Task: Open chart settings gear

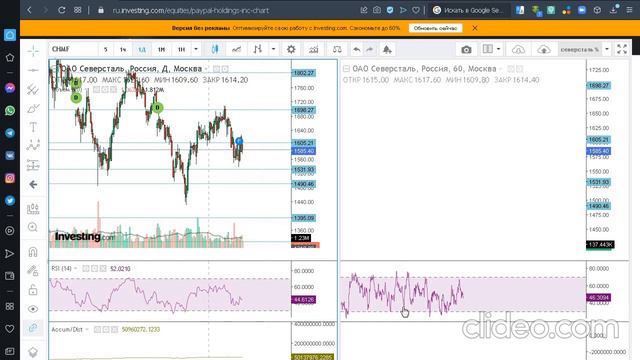Action: [x=291, y=49]
